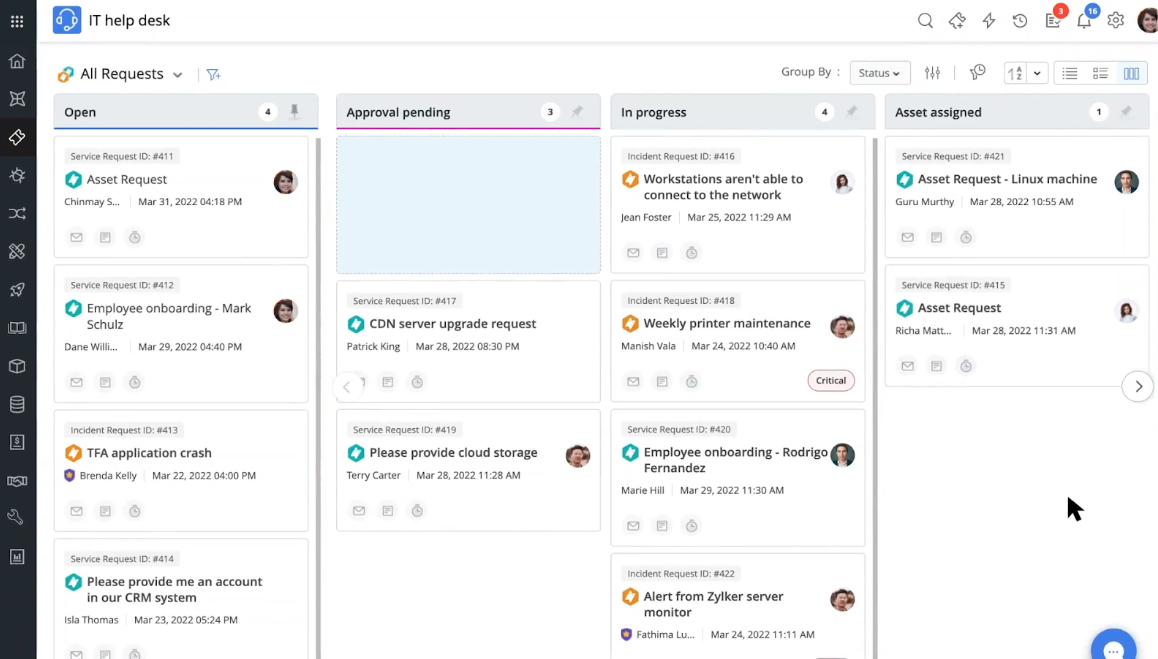Open the tasks icon with badge 3

pyautogui.click(x=1053, y=20)
